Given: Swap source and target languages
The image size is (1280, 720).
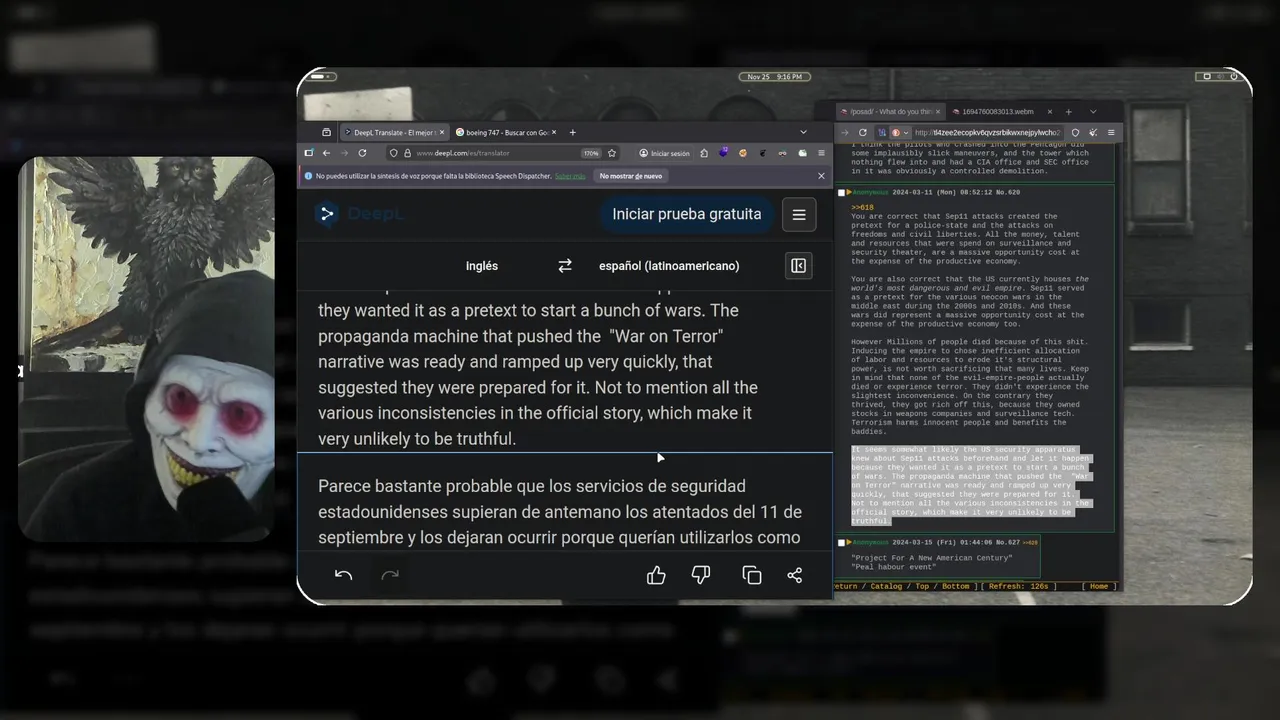Looking at the screenshot, I should [565, 266].
